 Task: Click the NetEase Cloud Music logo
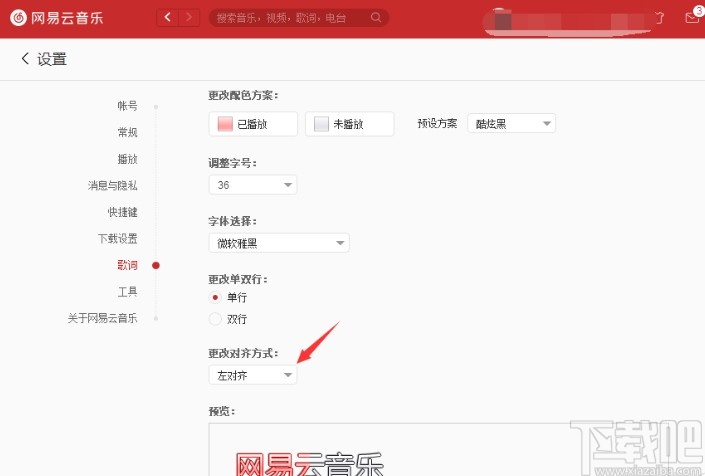pyautogui.click(x=57, y=18)
